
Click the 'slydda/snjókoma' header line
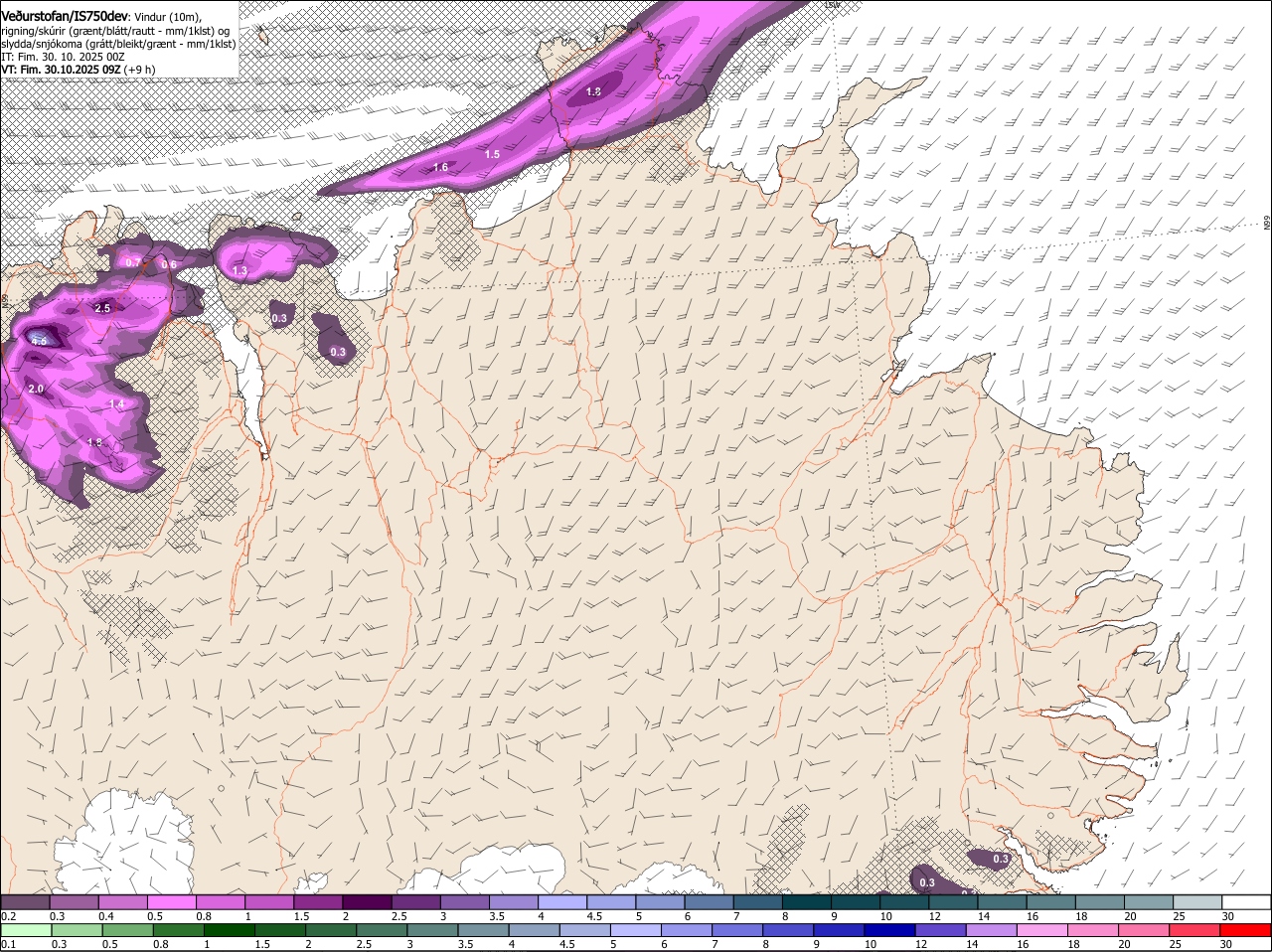tap(118, 44)
